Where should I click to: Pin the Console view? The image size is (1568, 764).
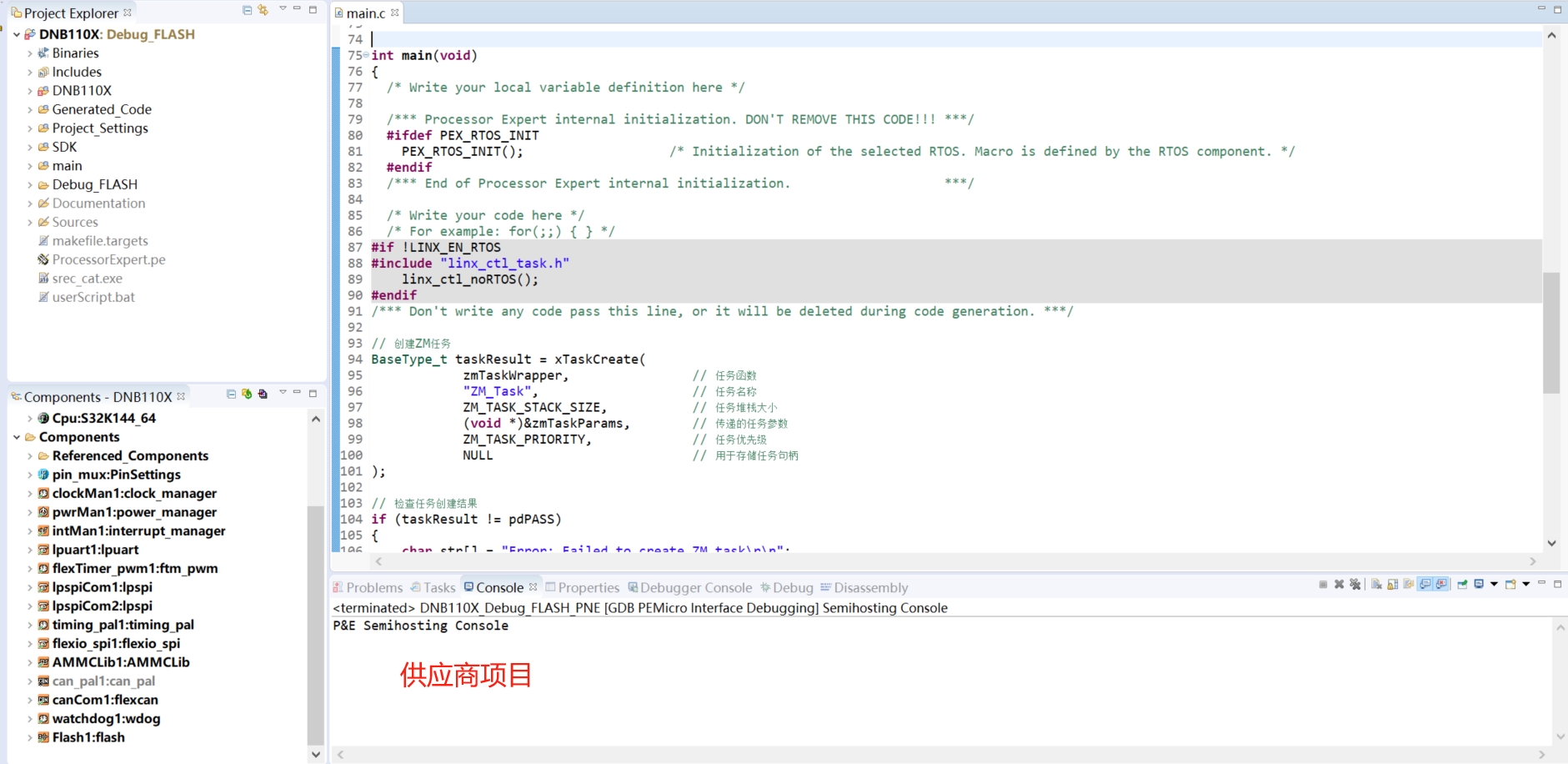[x=1461, y=585]
